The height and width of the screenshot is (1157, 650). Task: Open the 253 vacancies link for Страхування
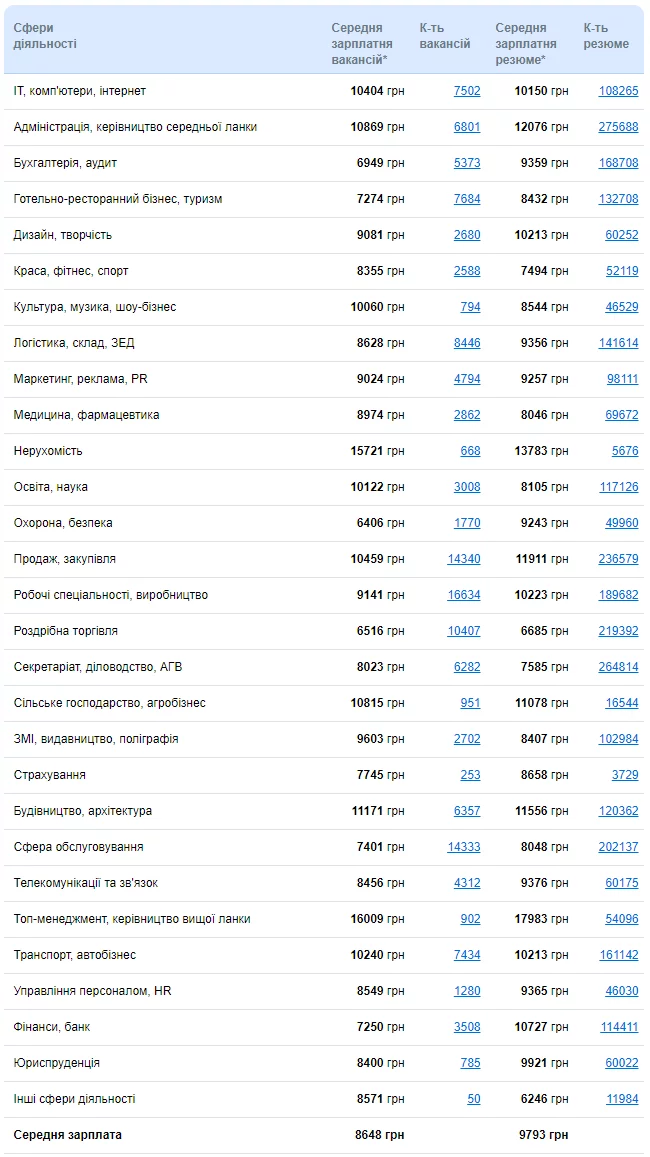471,776
